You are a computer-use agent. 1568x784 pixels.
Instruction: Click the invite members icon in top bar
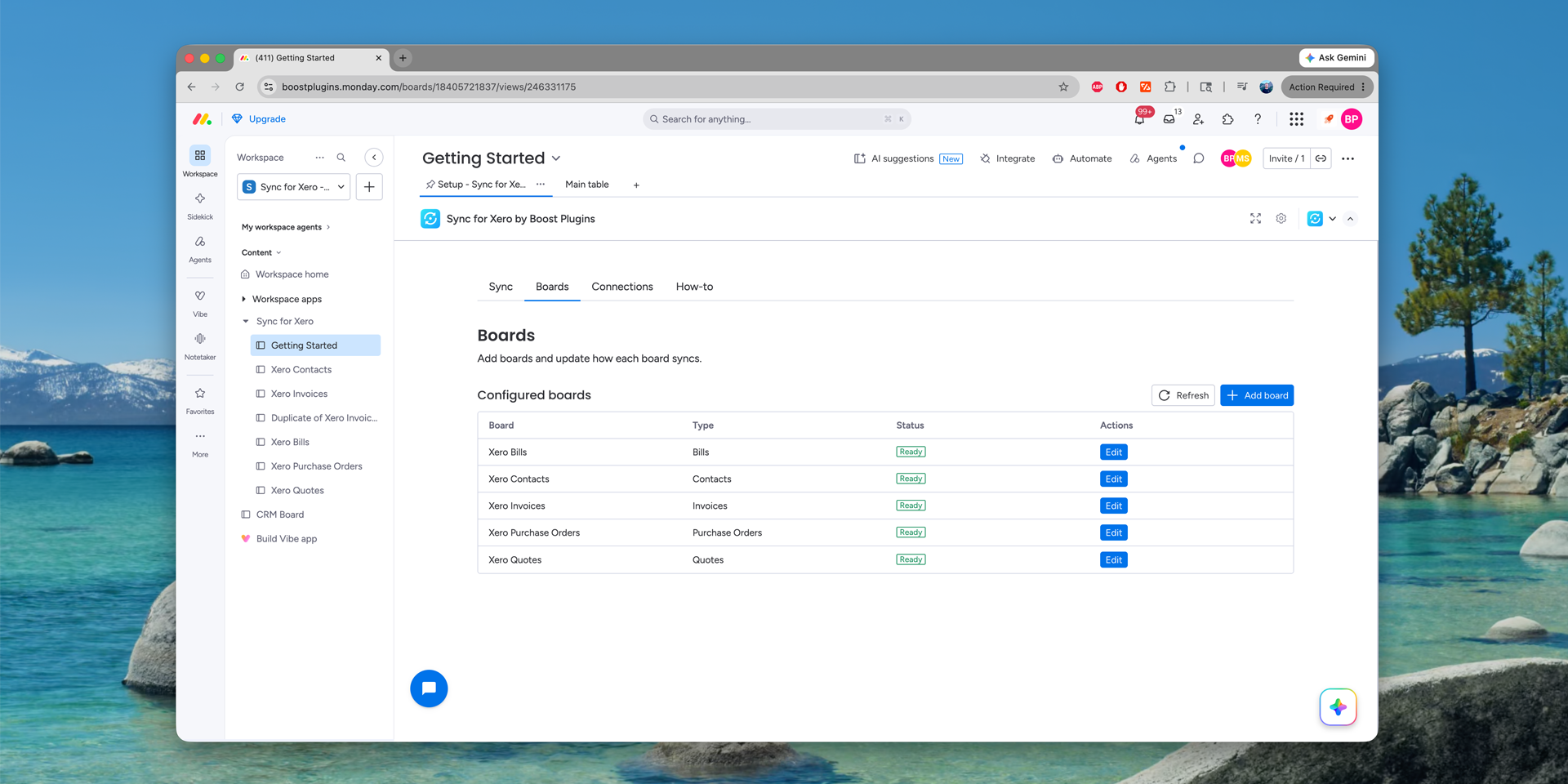[x=1198, y=119]
